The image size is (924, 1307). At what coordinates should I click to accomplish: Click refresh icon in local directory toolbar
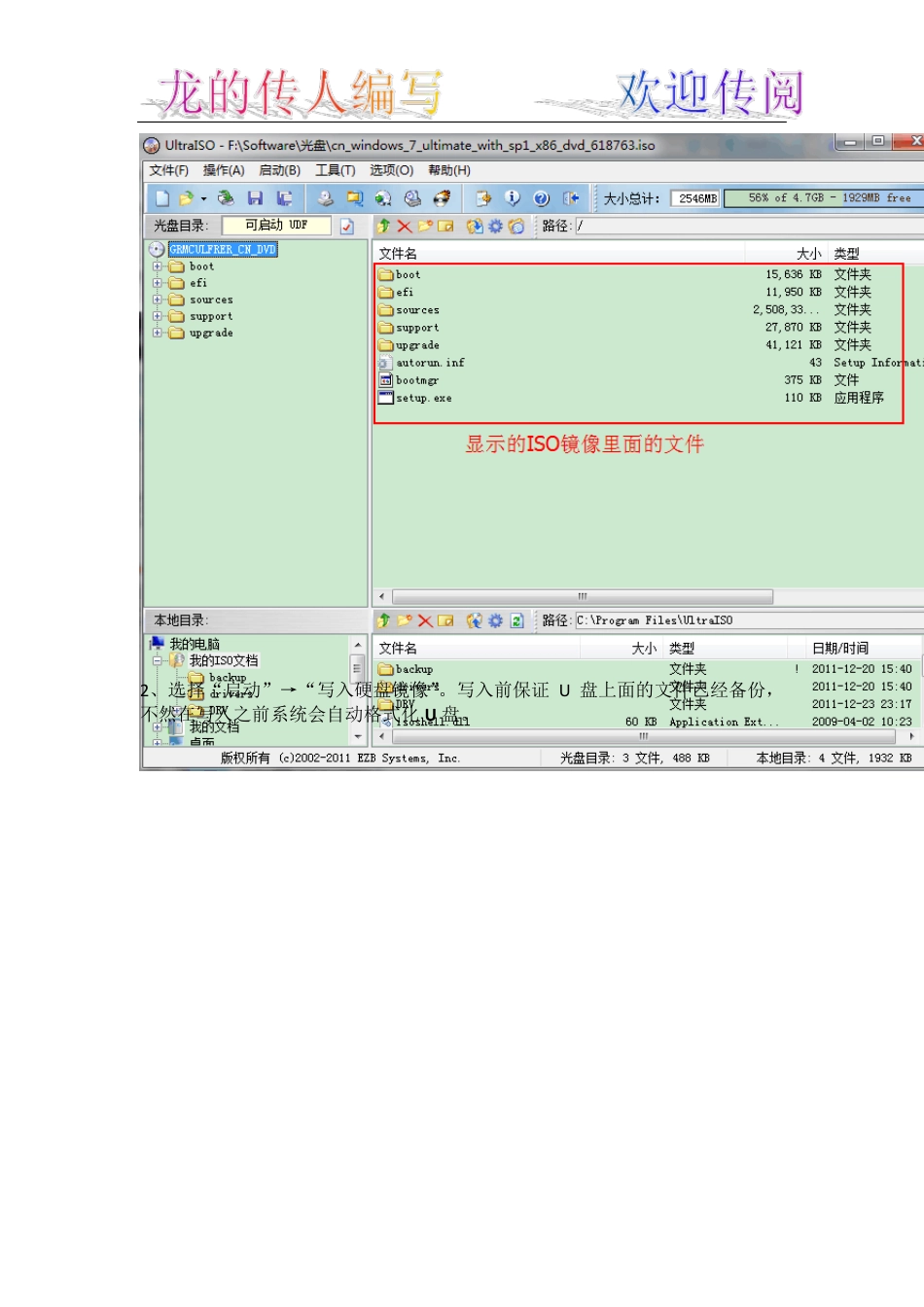(x=516, y=620)
